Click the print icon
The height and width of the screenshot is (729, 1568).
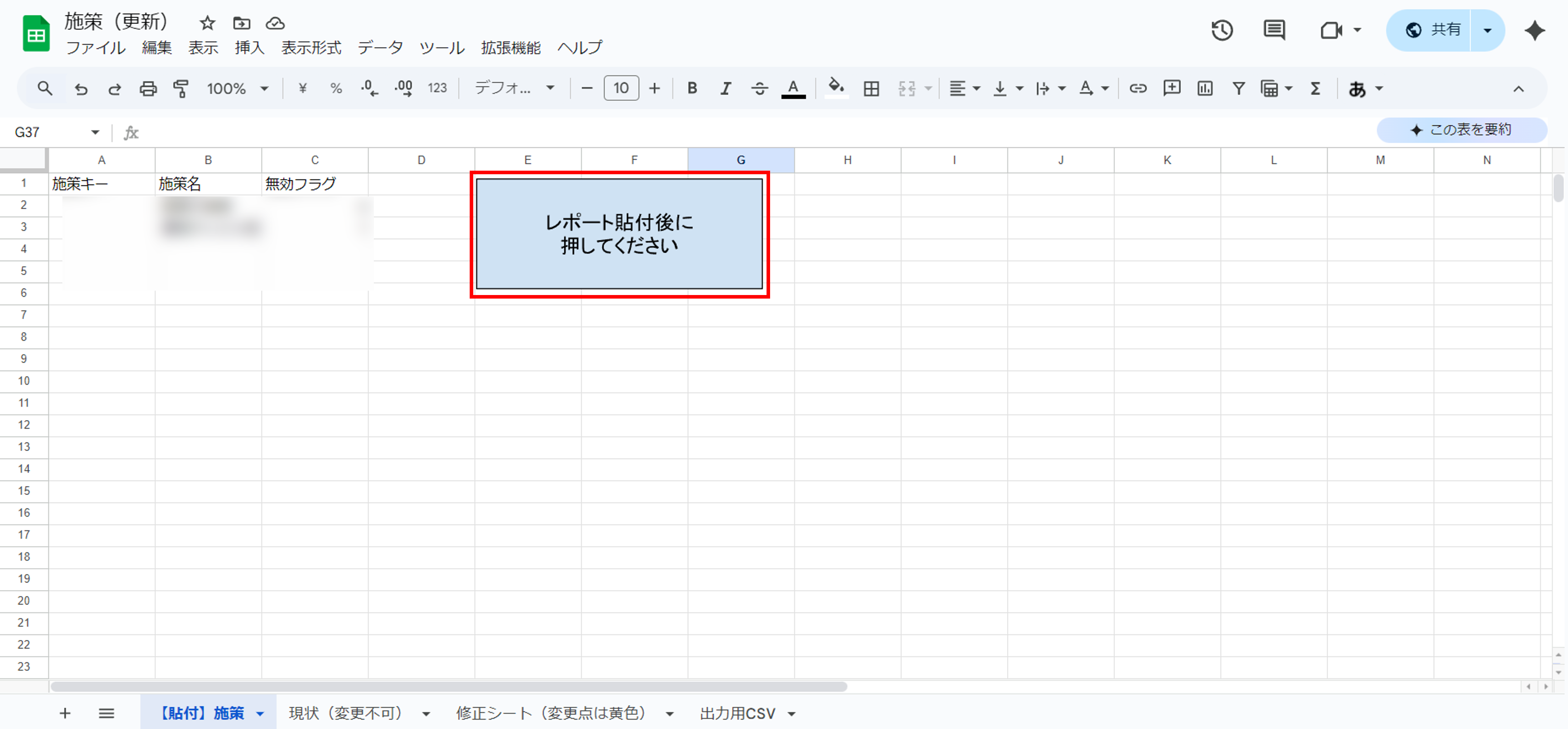click(148, 88)
